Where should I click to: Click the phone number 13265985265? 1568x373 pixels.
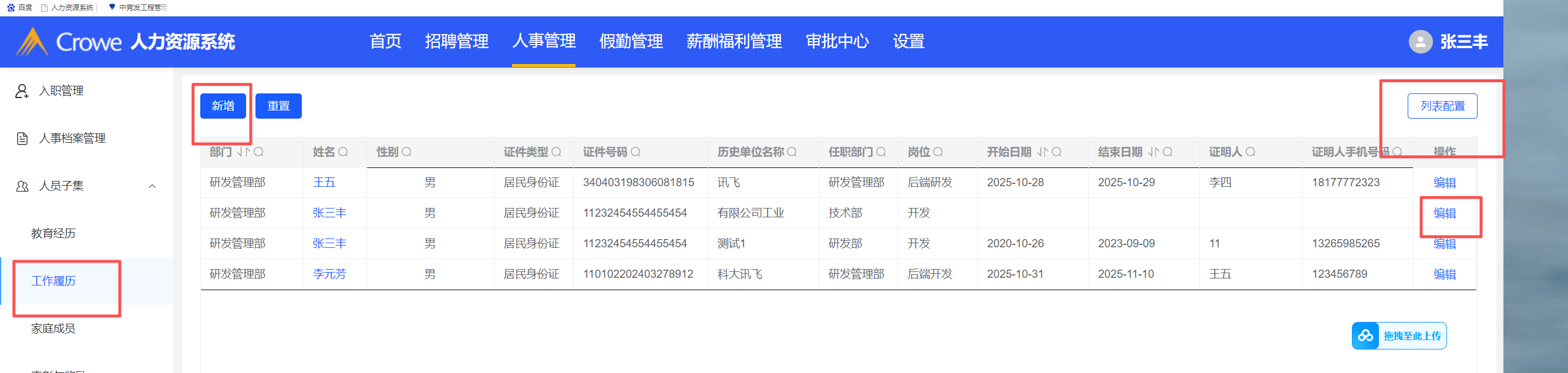(1345, 243)
